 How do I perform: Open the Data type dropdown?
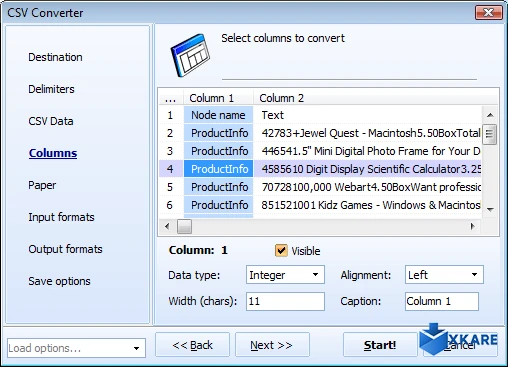coord(285,275)
